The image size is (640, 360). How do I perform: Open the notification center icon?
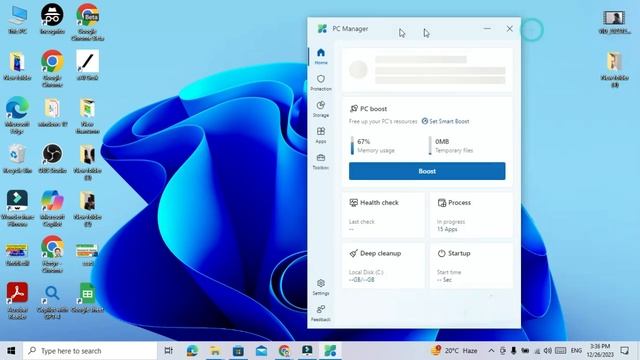tap(624, 351)
